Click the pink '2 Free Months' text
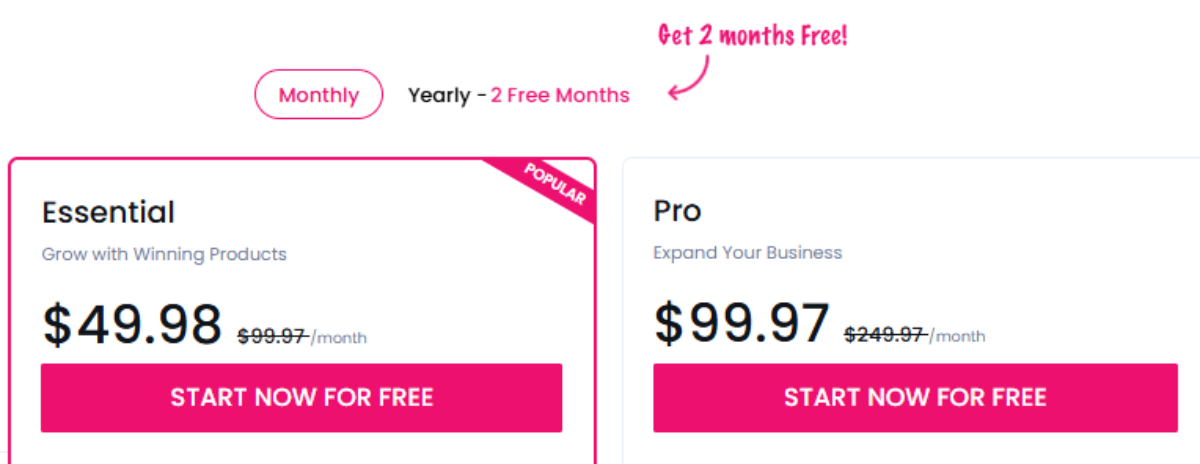 (x=560, y=96)
